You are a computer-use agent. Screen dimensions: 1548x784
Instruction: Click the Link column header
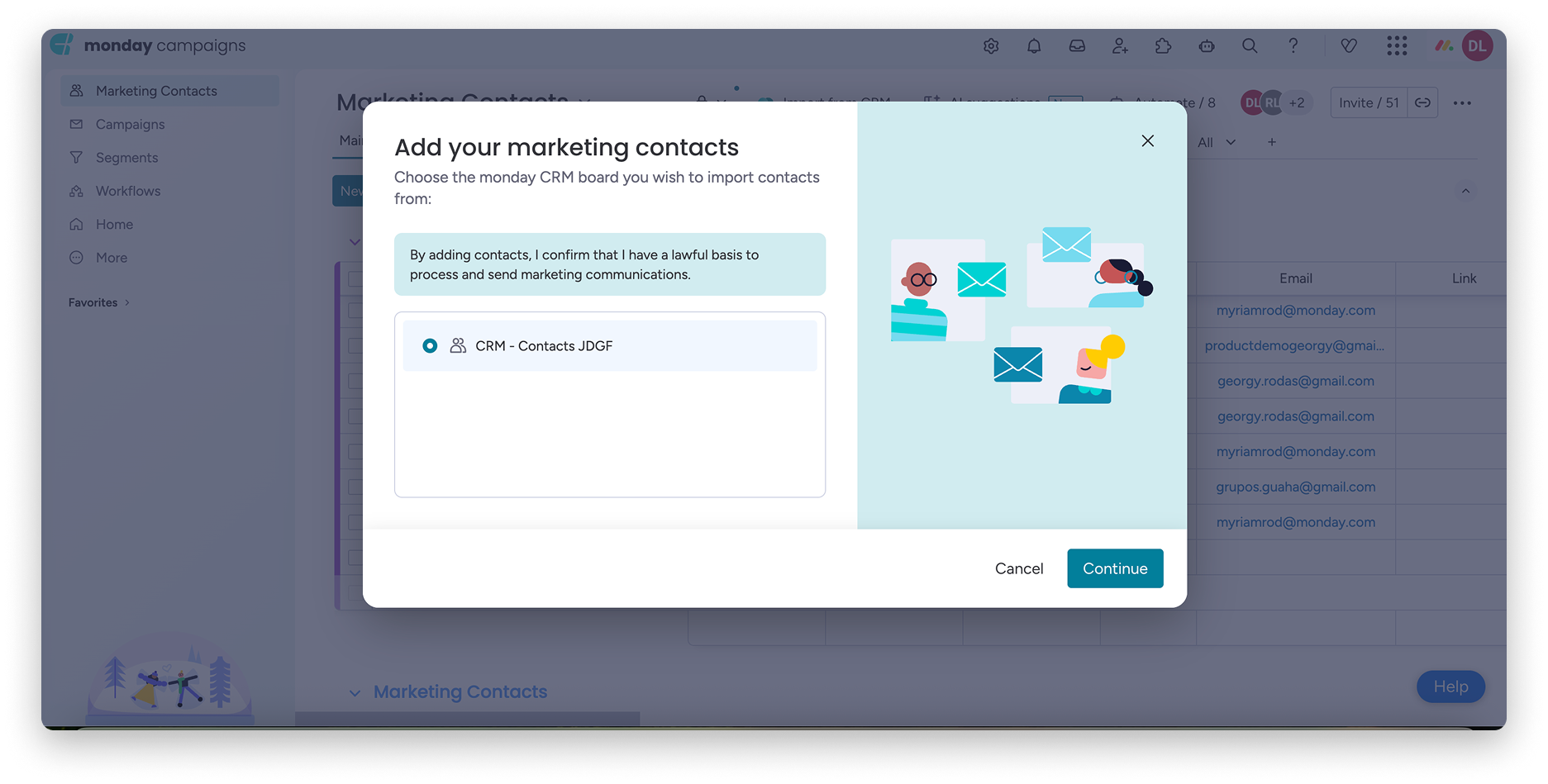tap(1464, 278)
